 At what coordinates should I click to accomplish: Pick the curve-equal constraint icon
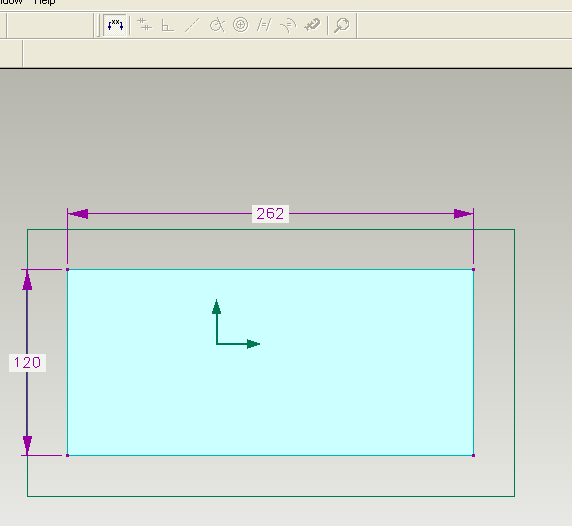pyautogui.click(x=288, y=26)
